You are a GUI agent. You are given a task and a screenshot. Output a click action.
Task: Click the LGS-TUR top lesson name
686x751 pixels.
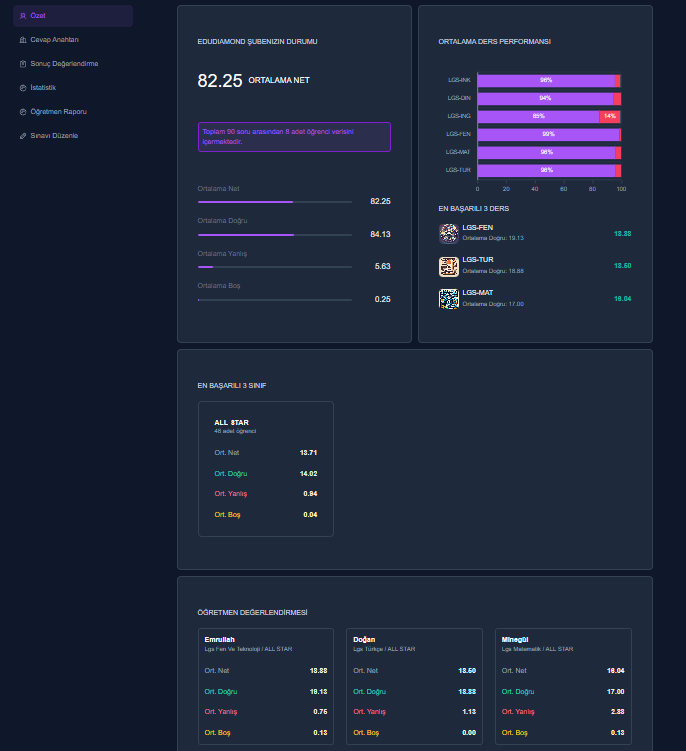tap(478, 260)
